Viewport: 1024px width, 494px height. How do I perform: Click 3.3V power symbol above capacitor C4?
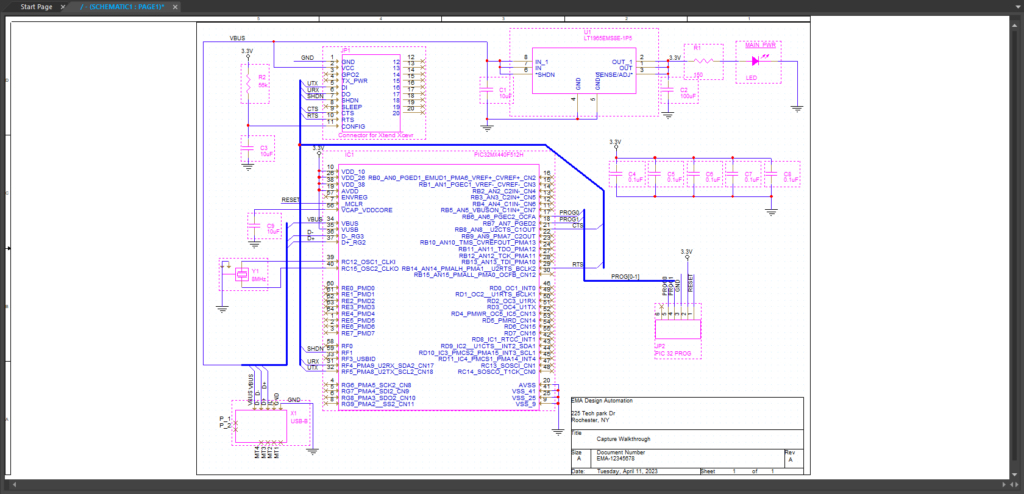click(615, 144)
